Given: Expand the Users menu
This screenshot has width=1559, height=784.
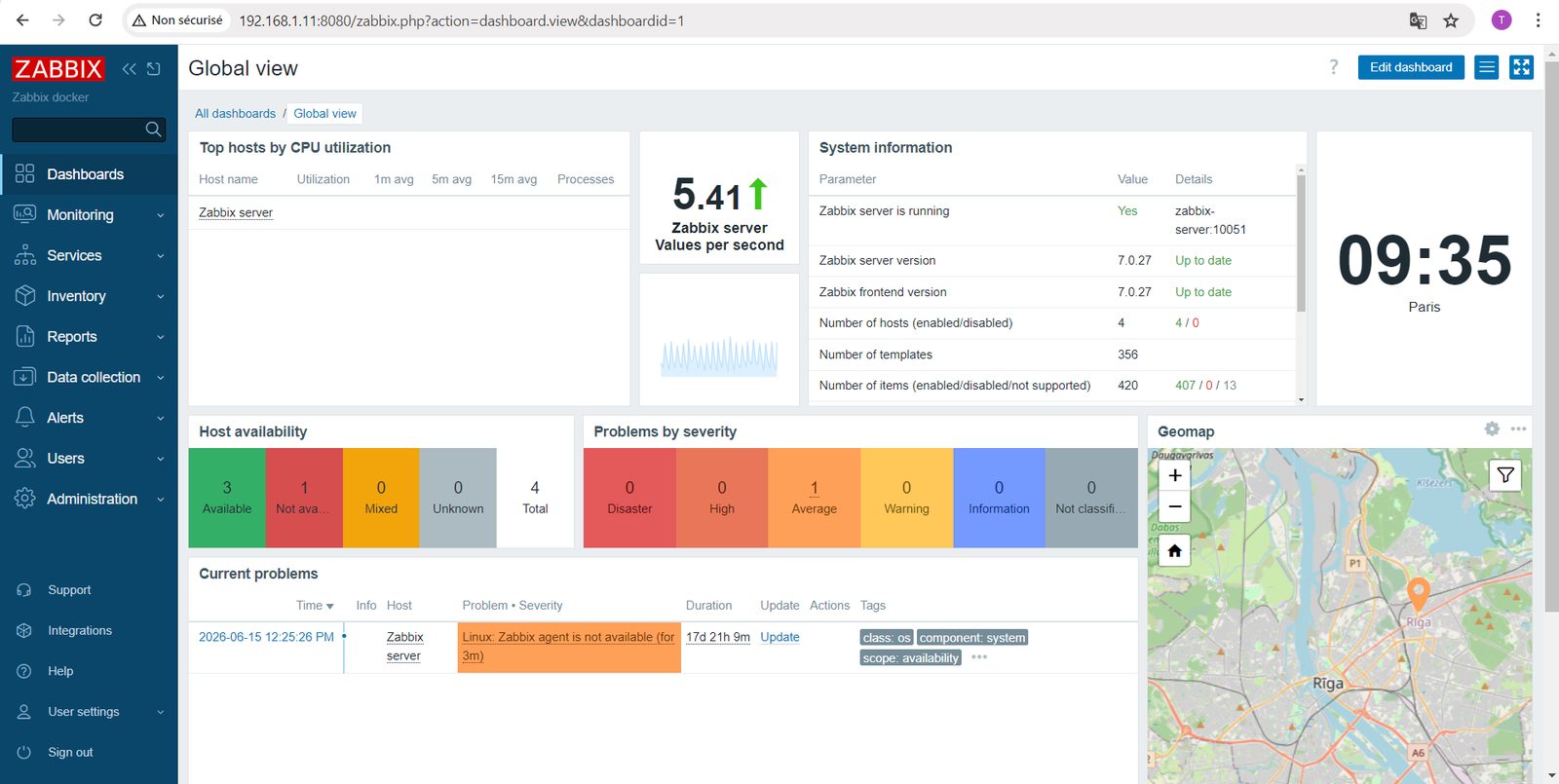Looking at the screenshot, I should pyautogui.click(x=89, y=459).
